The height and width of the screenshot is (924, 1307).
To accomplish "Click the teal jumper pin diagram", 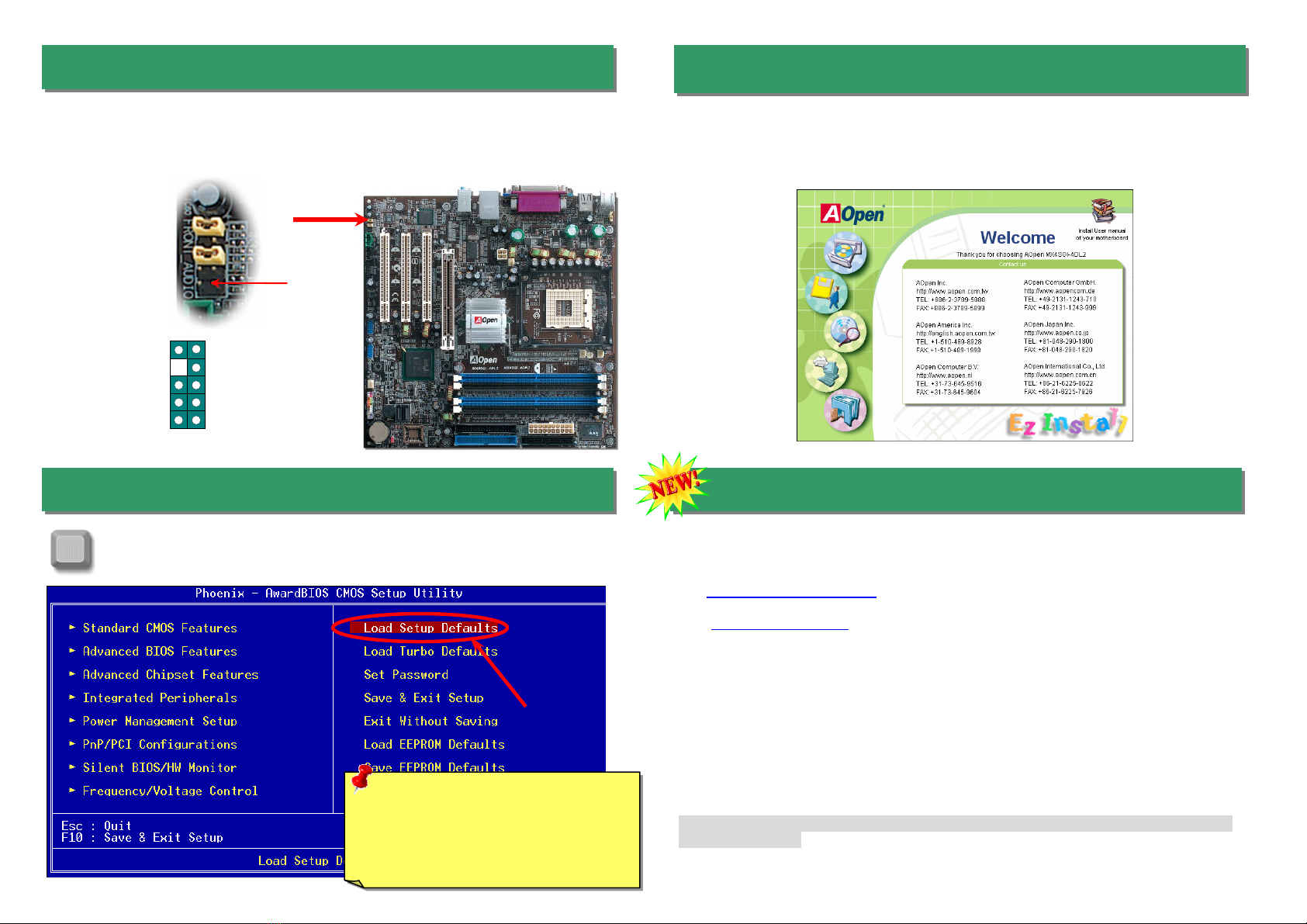I will point(188,385).
